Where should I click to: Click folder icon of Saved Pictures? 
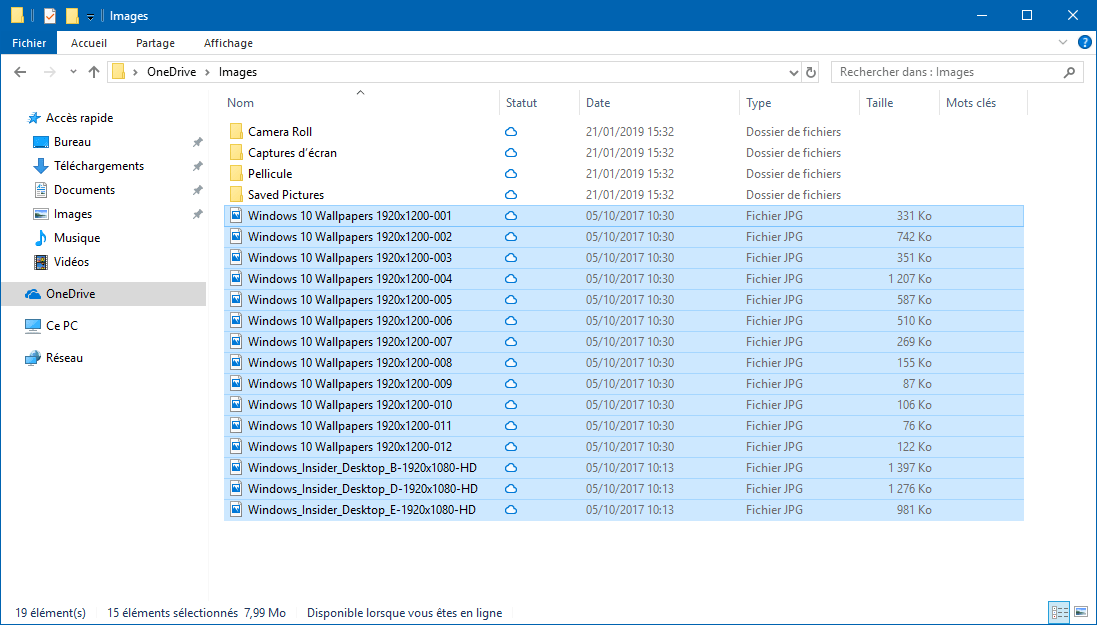[236, 195]
